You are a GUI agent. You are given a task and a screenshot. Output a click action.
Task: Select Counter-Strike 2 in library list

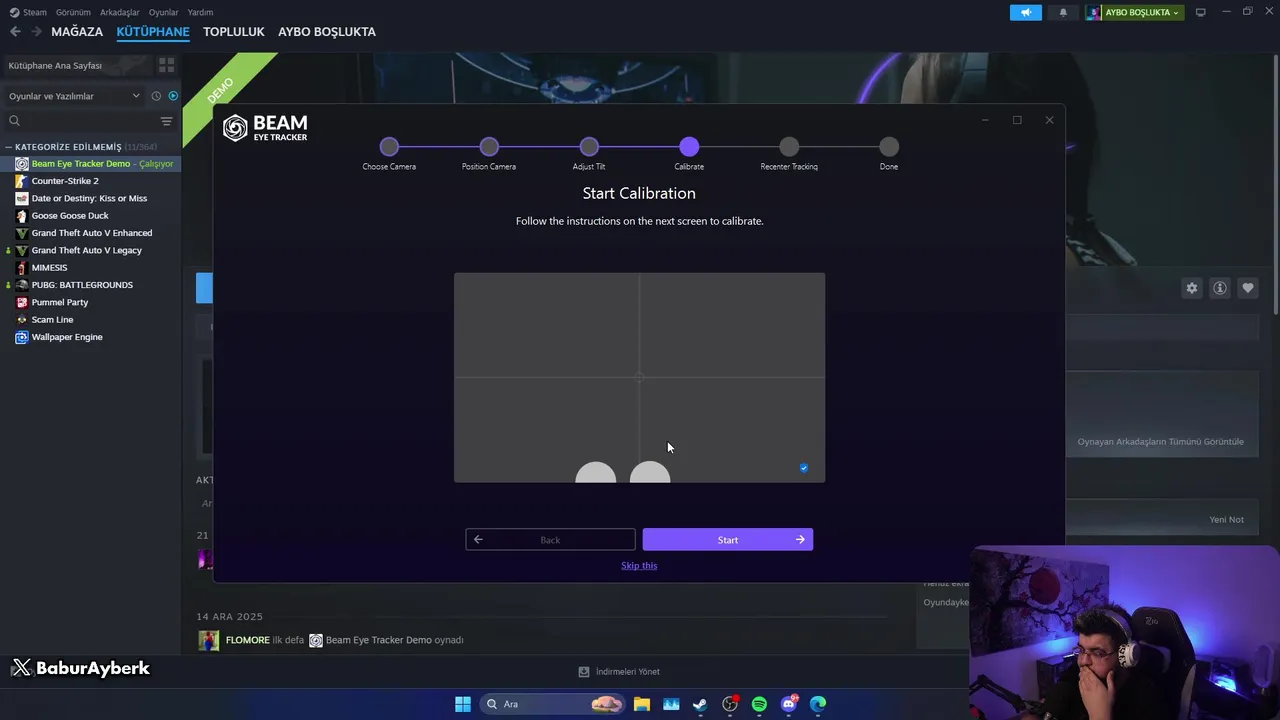coord(65,181)
